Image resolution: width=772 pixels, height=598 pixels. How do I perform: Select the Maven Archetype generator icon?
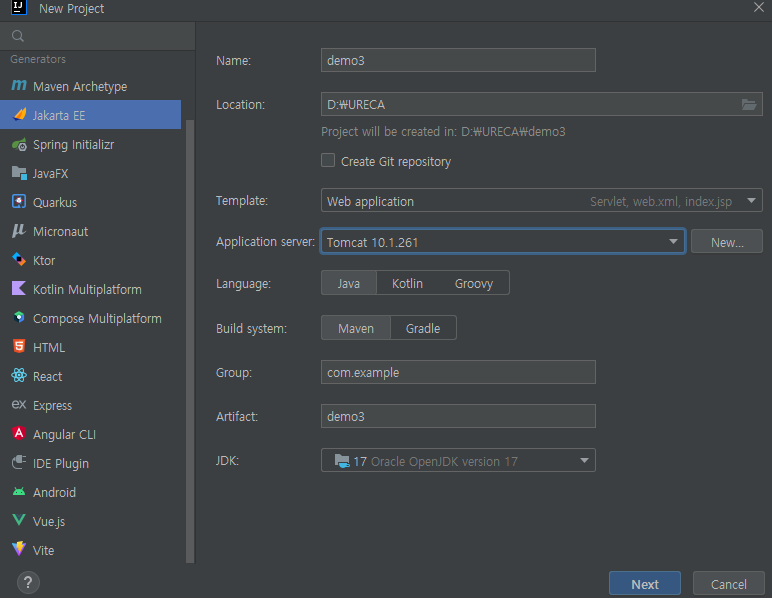tap(19, 86)
